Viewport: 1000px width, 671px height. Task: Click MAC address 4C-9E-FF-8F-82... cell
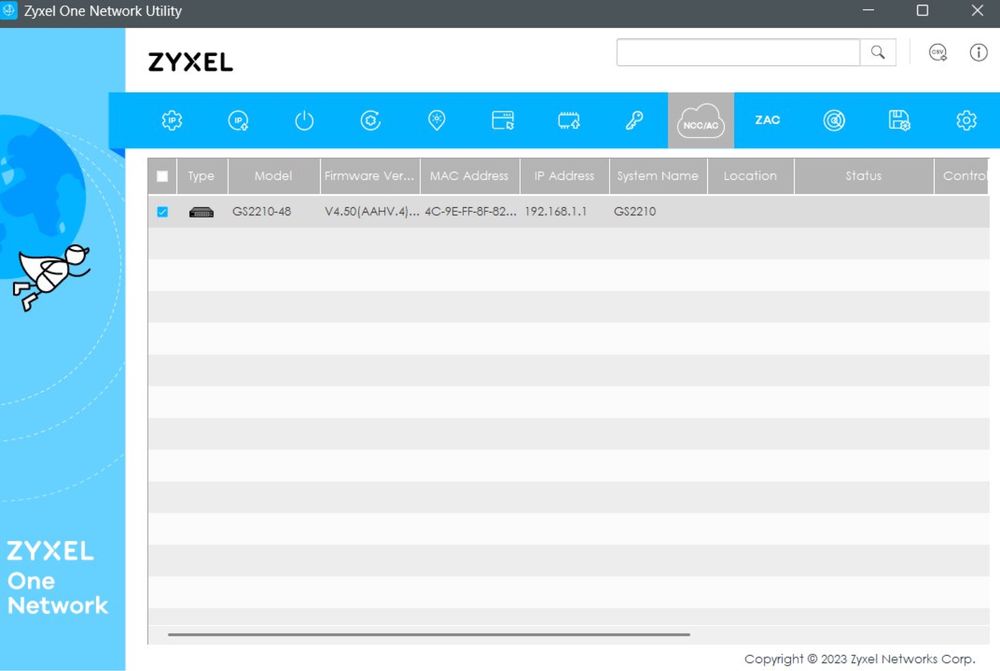pos(471,212)
